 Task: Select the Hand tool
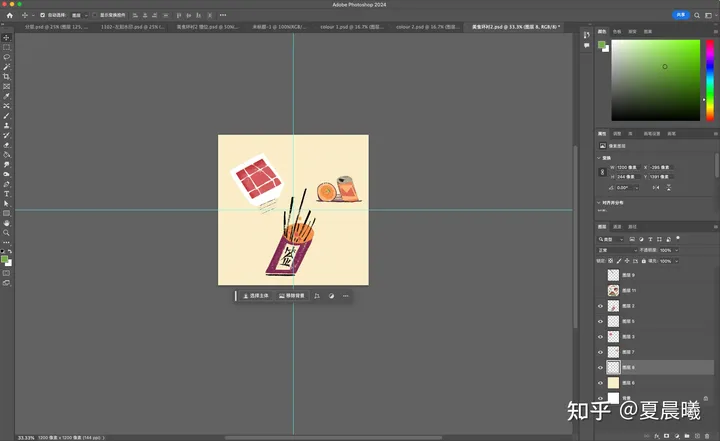pos(6,223)
